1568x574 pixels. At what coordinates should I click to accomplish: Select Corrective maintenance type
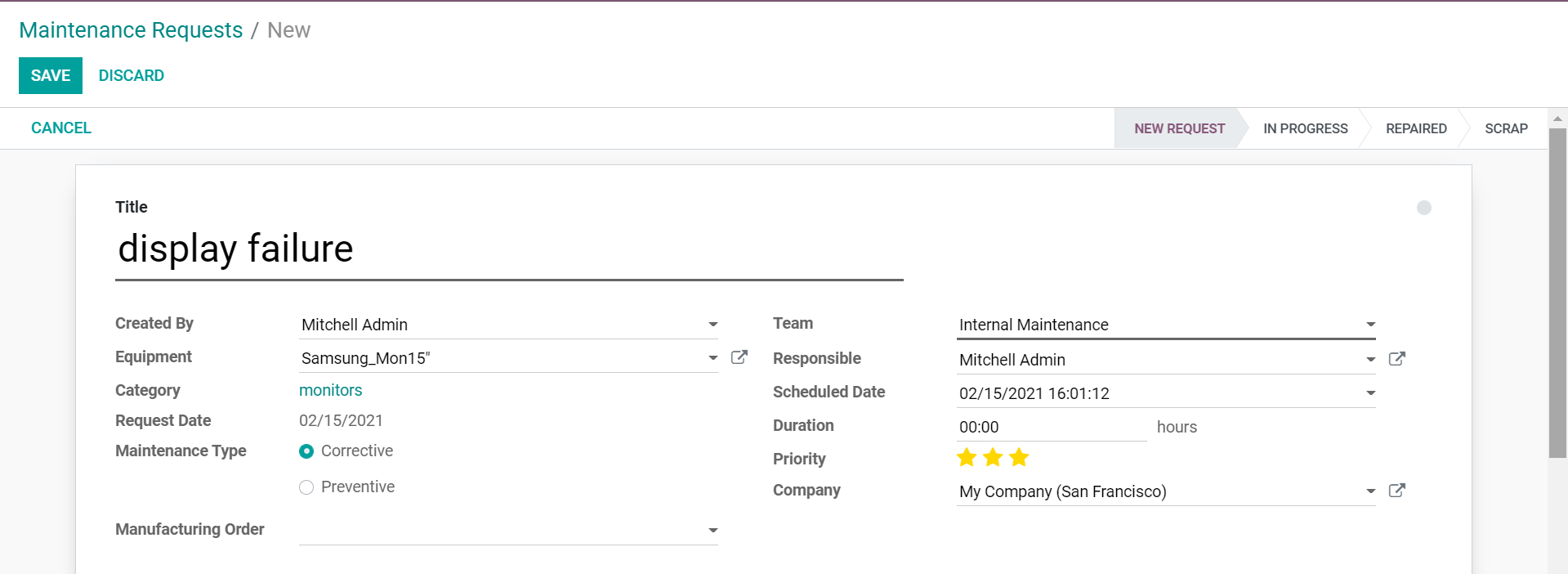click(x=306, y=451)
